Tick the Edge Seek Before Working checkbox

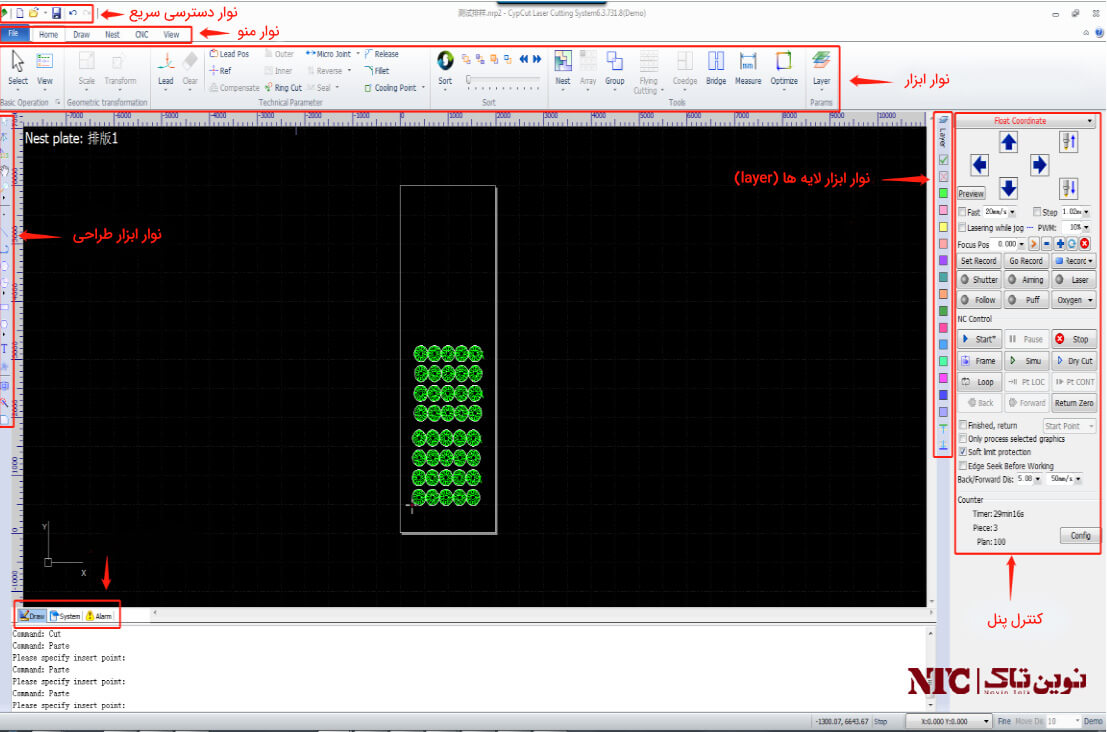962,465
